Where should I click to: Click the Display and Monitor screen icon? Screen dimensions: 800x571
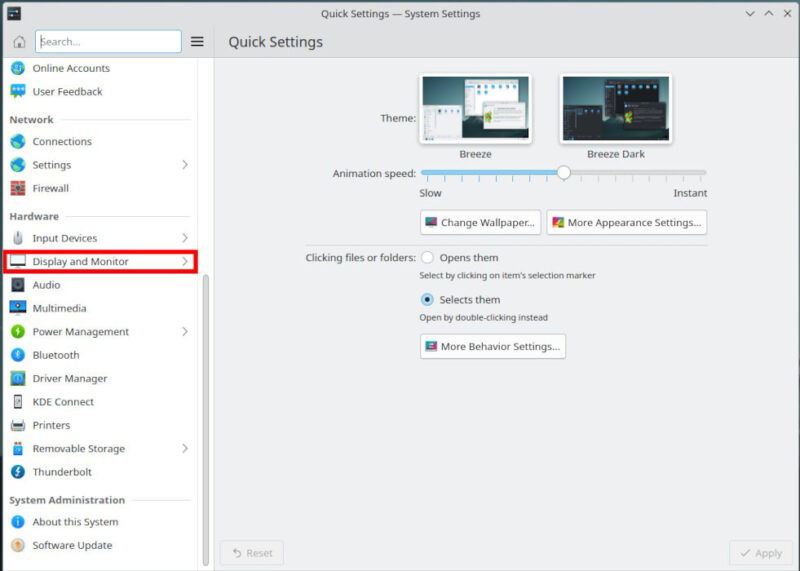[18, 261]
